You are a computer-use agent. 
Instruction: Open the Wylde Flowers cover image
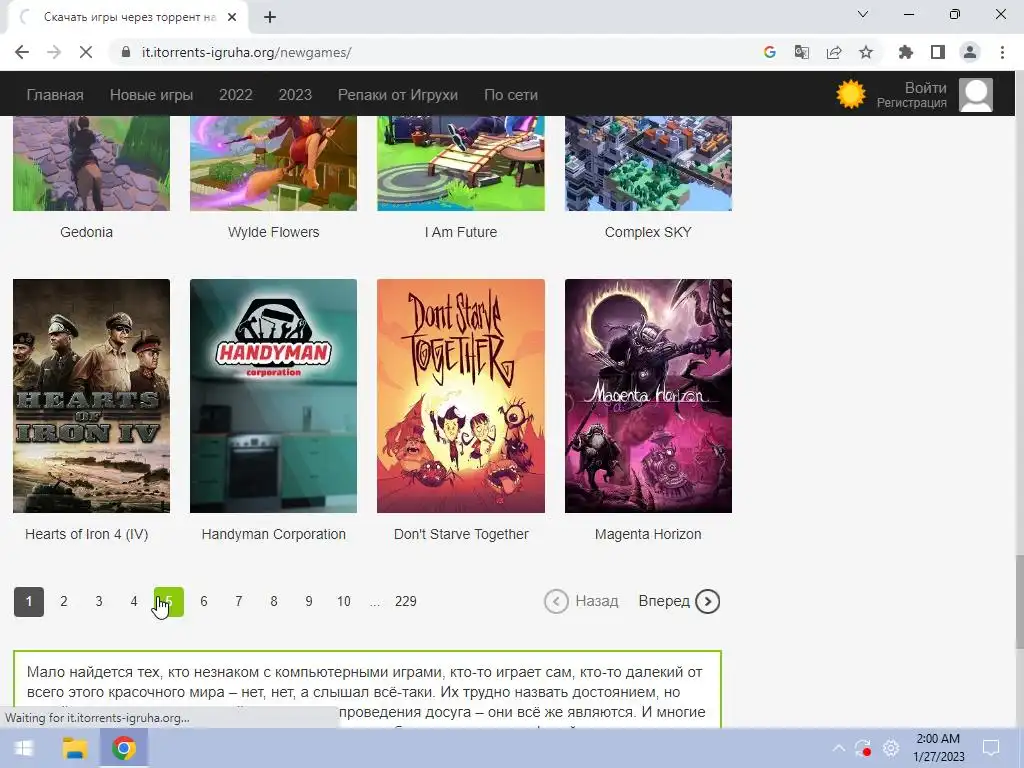click(274, 163)
